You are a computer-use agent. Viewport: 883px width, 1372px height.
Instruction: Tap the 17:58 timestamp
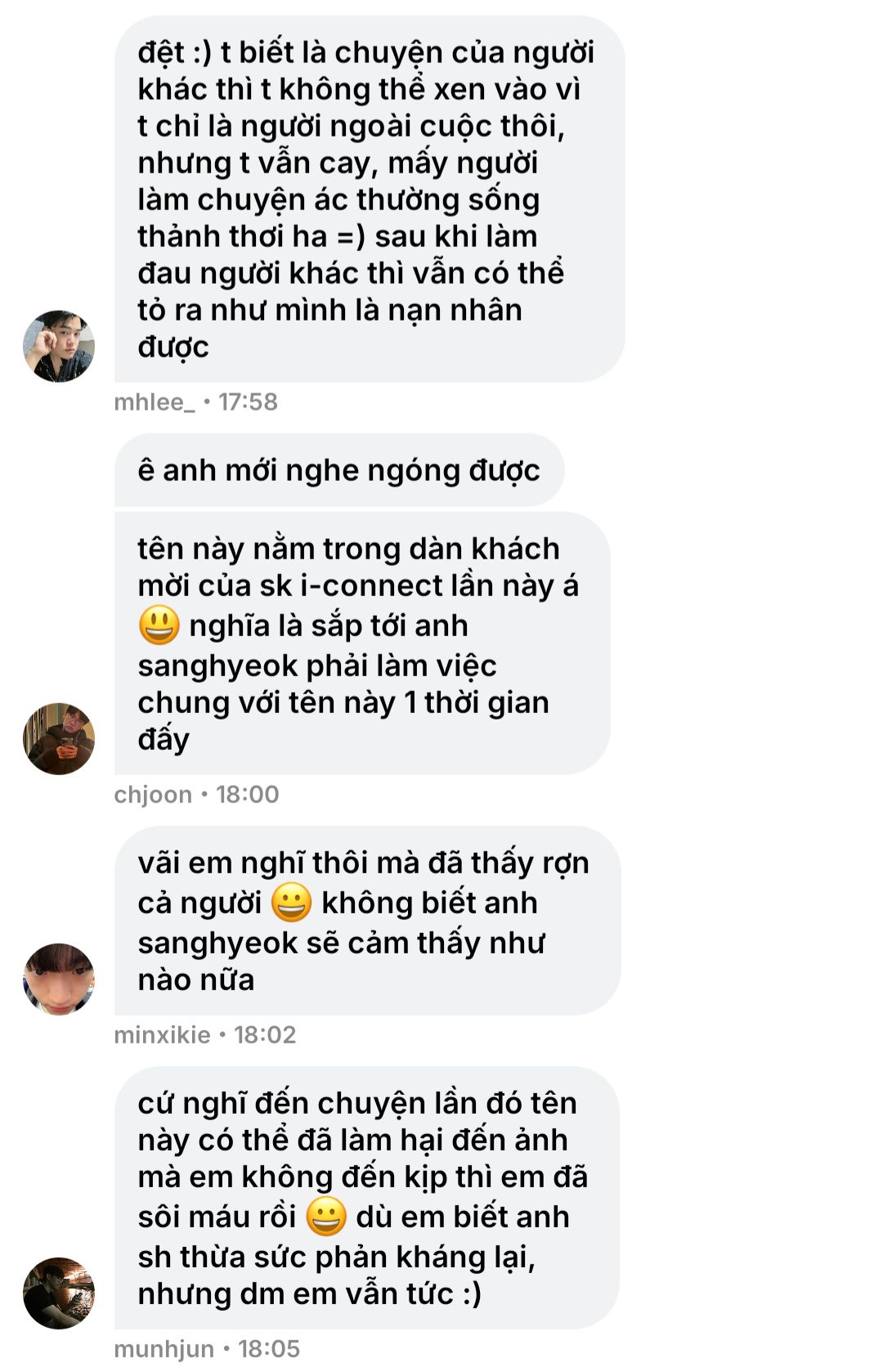coord(248,402)
